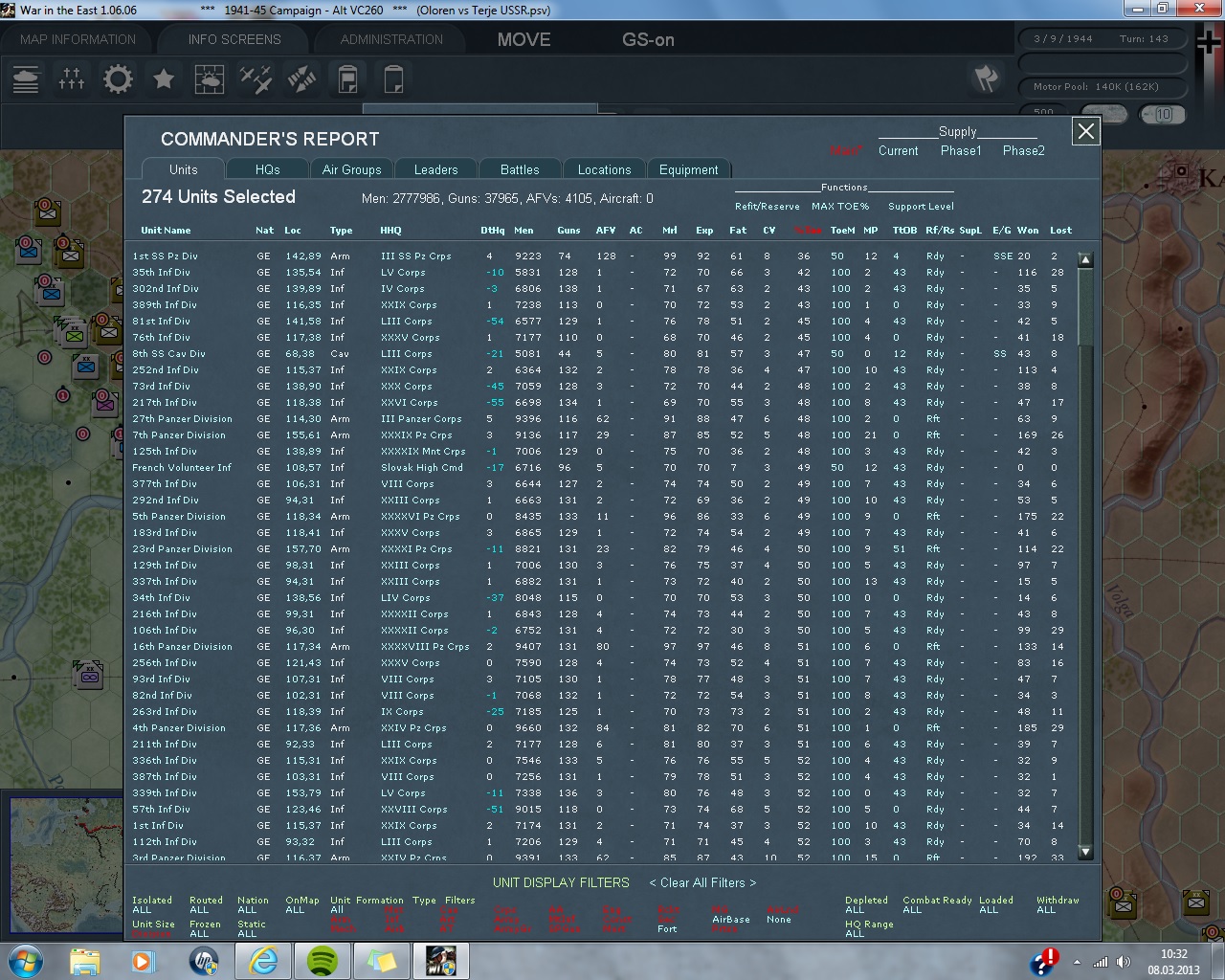1225x980 pixels.
Task: Cycle the Isolated filter value
Action: pyautogui.click(x=142, y=910)
